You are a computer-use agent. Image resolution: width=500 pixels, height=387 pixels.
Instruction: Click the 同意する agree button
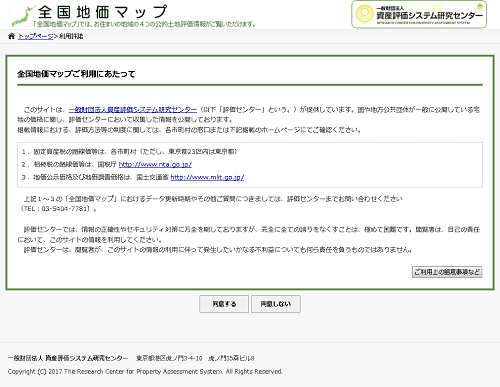pos(224,304)
